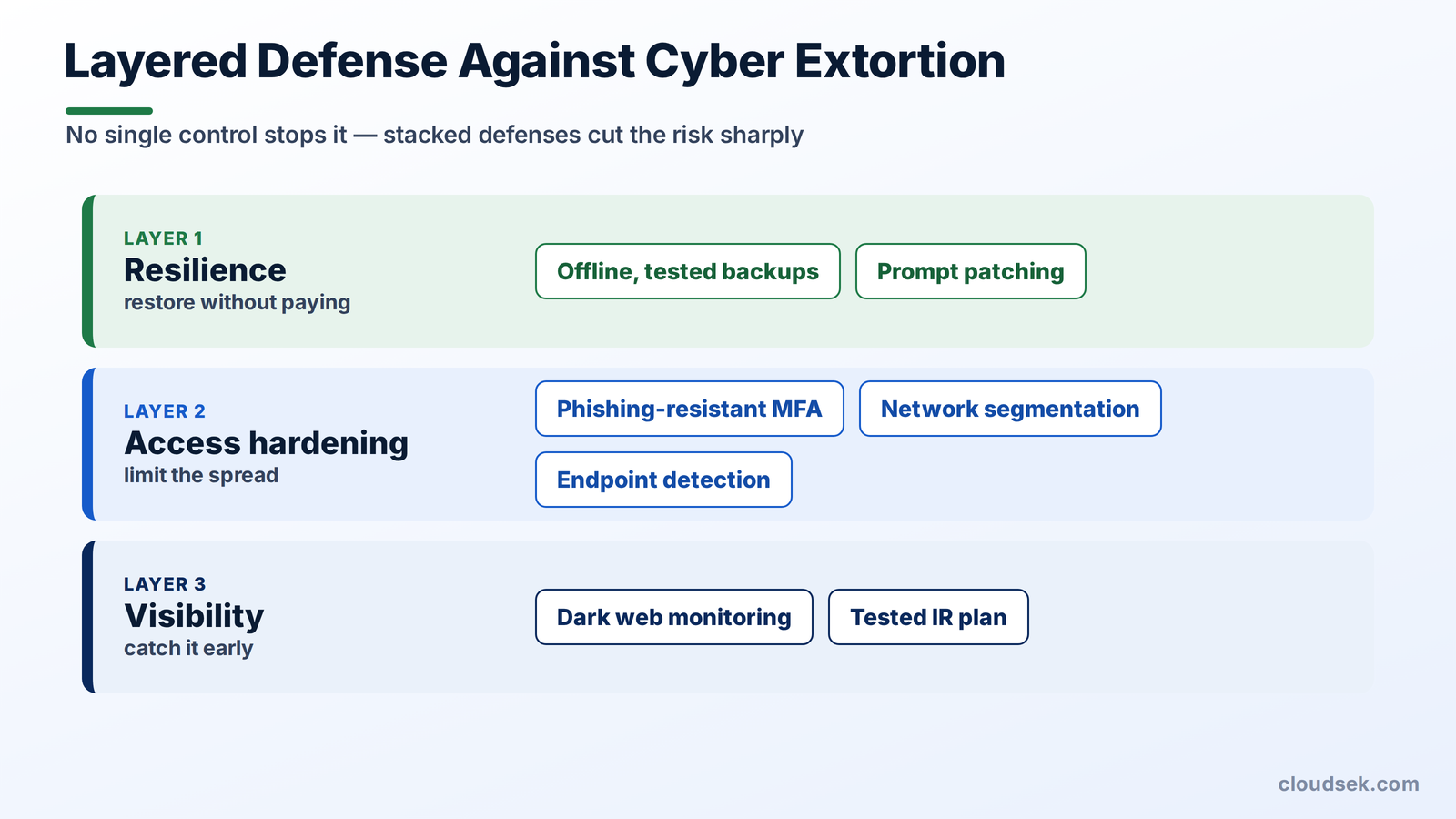Click the 'Access hardening' heading
The image size is (1456, 819).
pyautogui.click(x=266, y=443)
